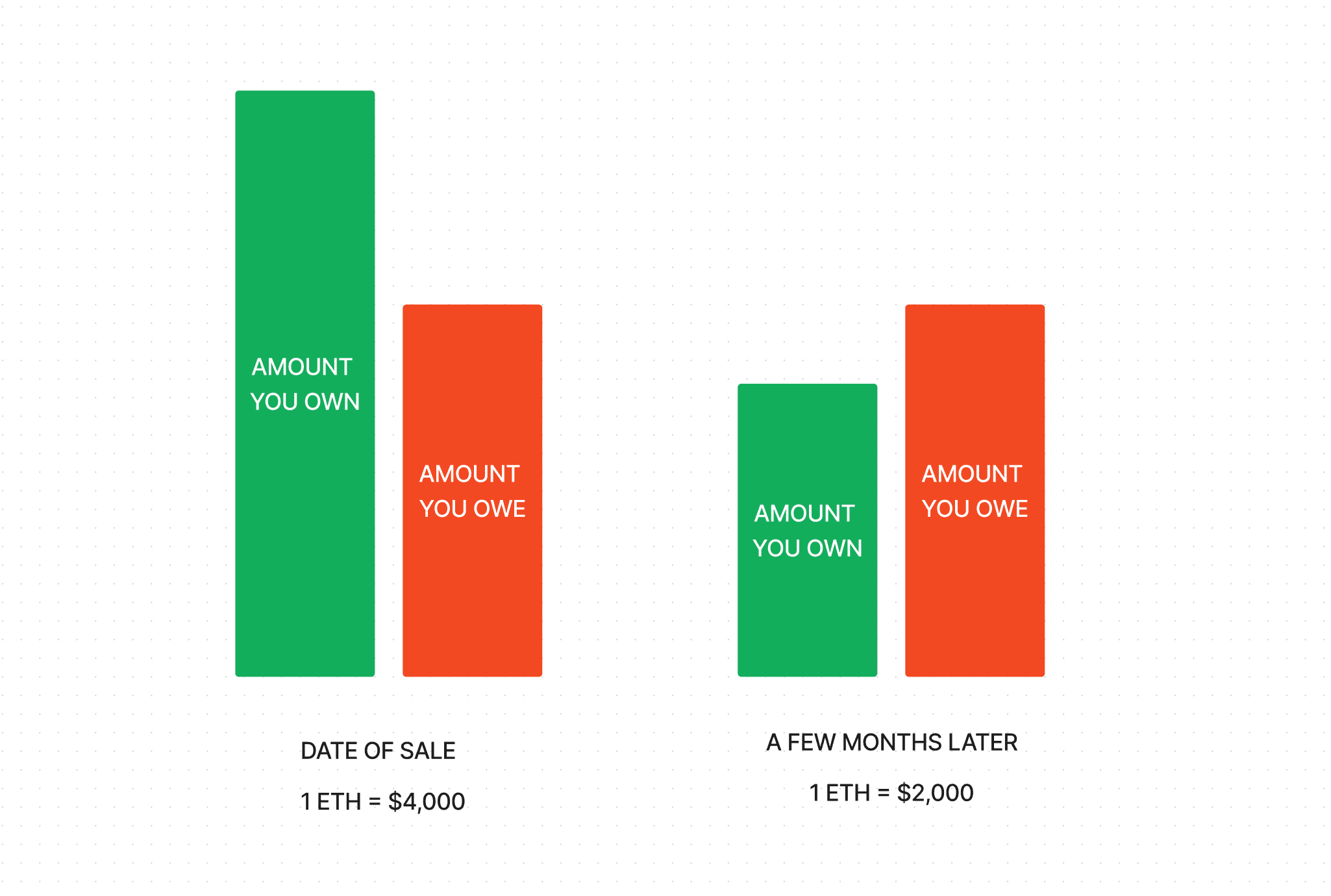
Task: Select the 1 ETH = $4,000 text line
Action: click(x=382, y=802)
